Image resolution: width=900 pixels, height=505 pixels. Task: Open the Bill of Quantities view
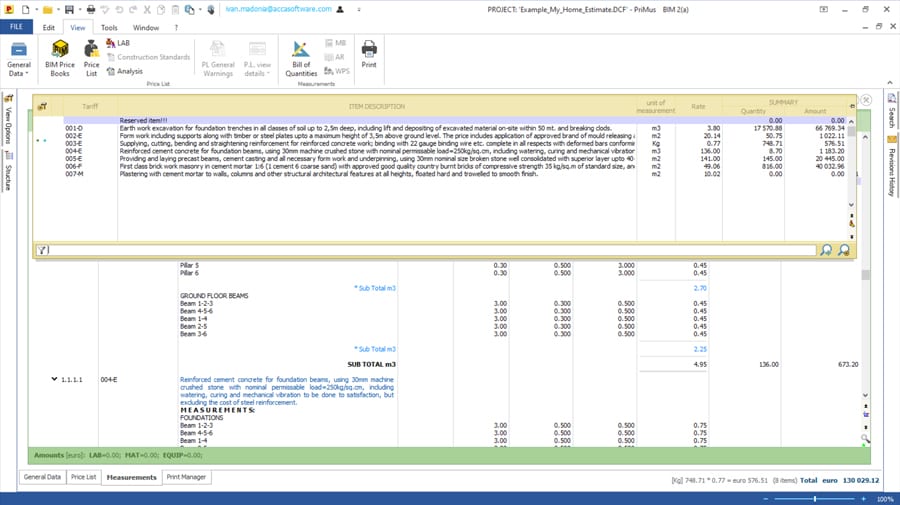point(301,58)
